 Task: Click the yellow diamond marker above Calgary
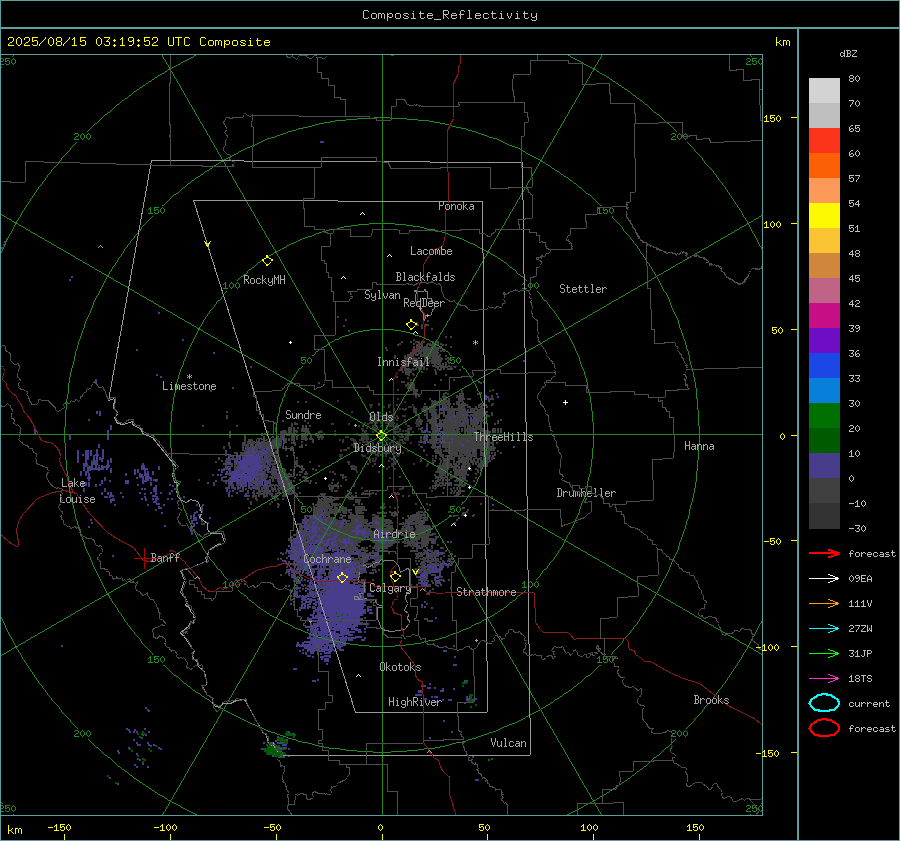(x=395, y=576)
